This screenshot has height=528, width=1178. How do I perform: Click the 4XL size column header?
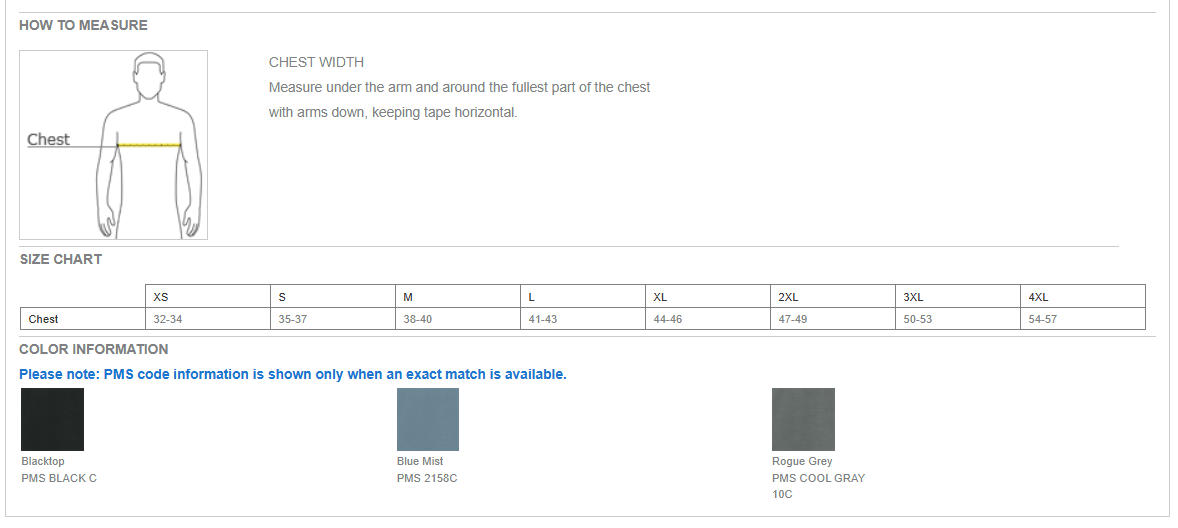point(1083,297)
